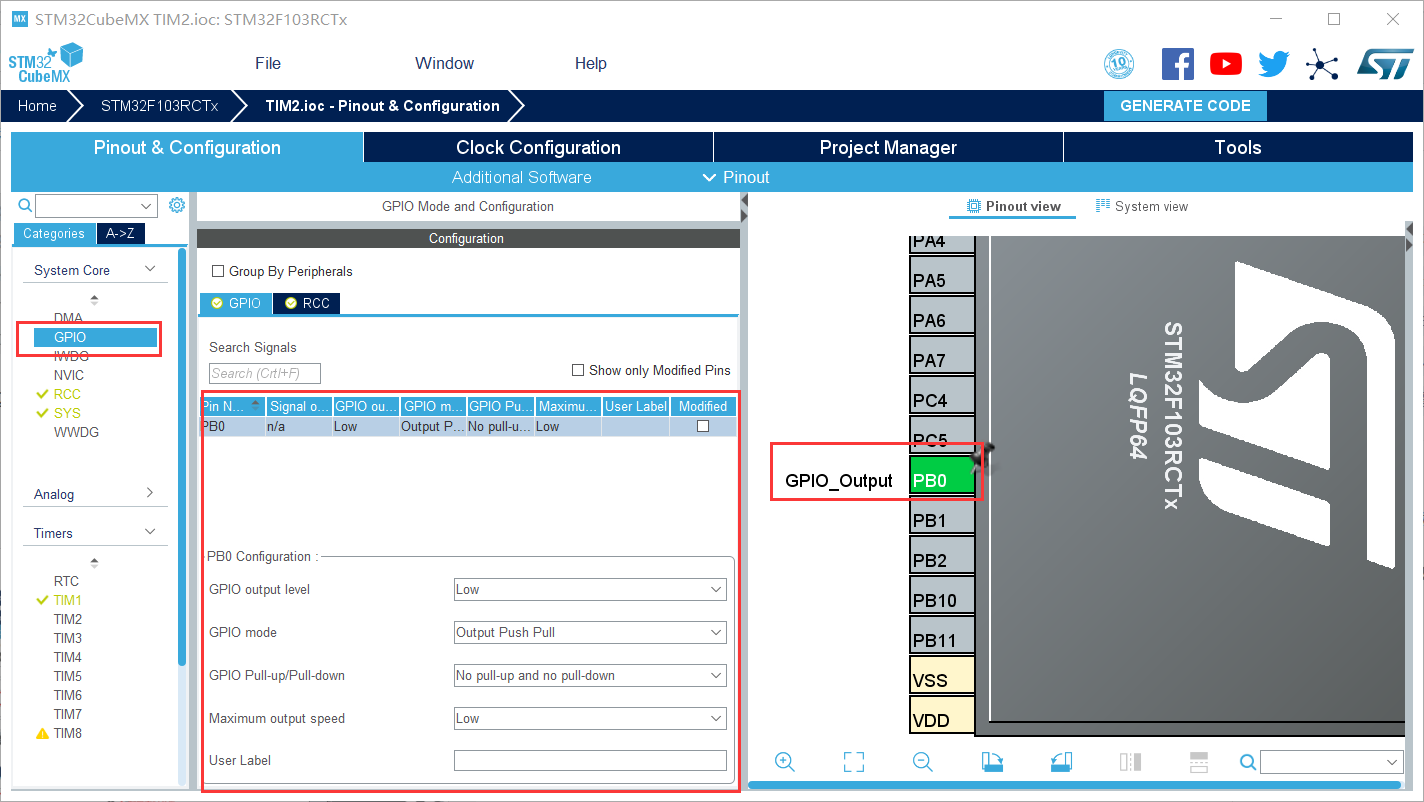Click the User Label input field
The image size is (1424, 802).
click(590, 760)
